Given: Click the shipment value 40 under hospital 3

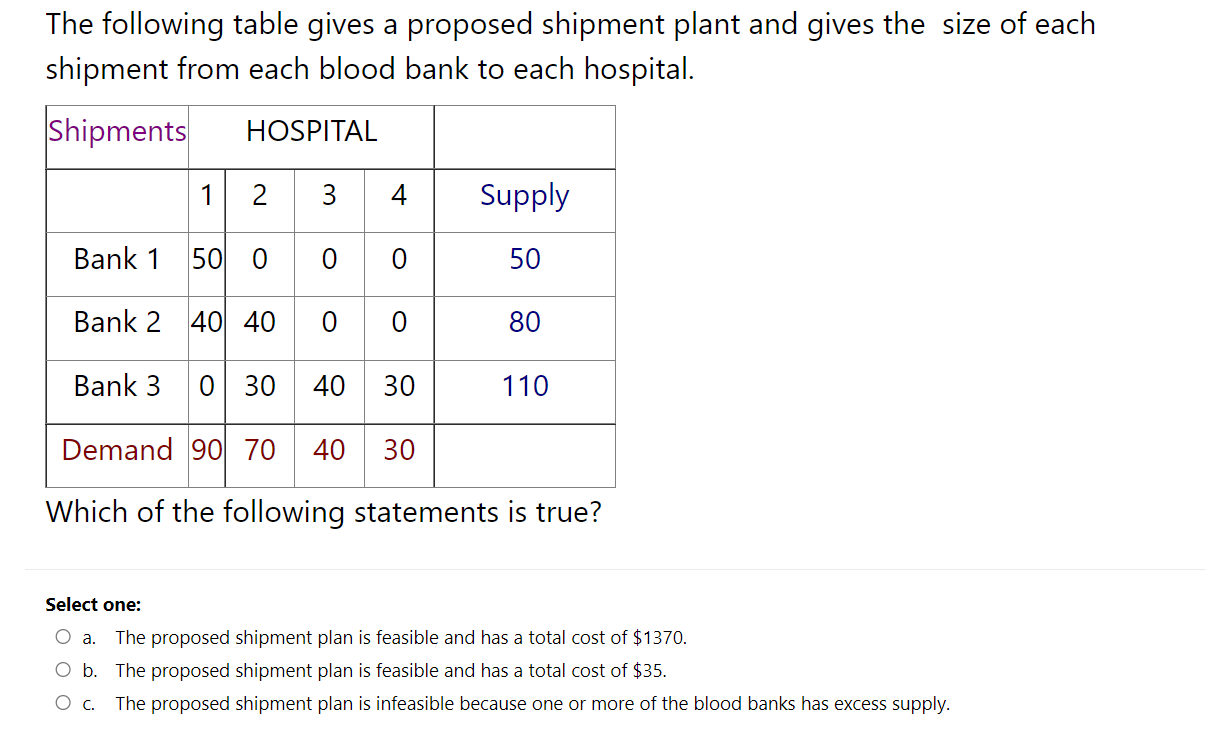Looking at the screenshot, I should (x=328, y=387).
